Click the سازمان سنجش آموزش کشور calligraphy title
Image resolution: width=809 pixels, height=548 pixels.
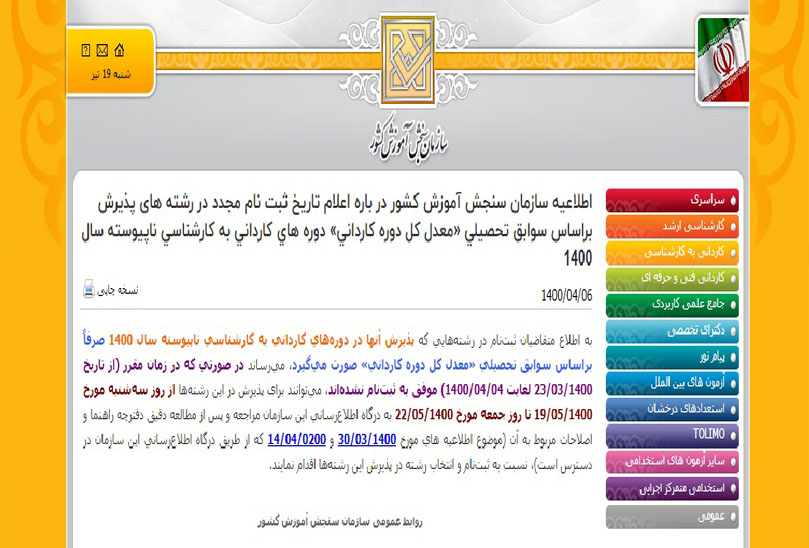pyautogui.click(x=408, y=140)
